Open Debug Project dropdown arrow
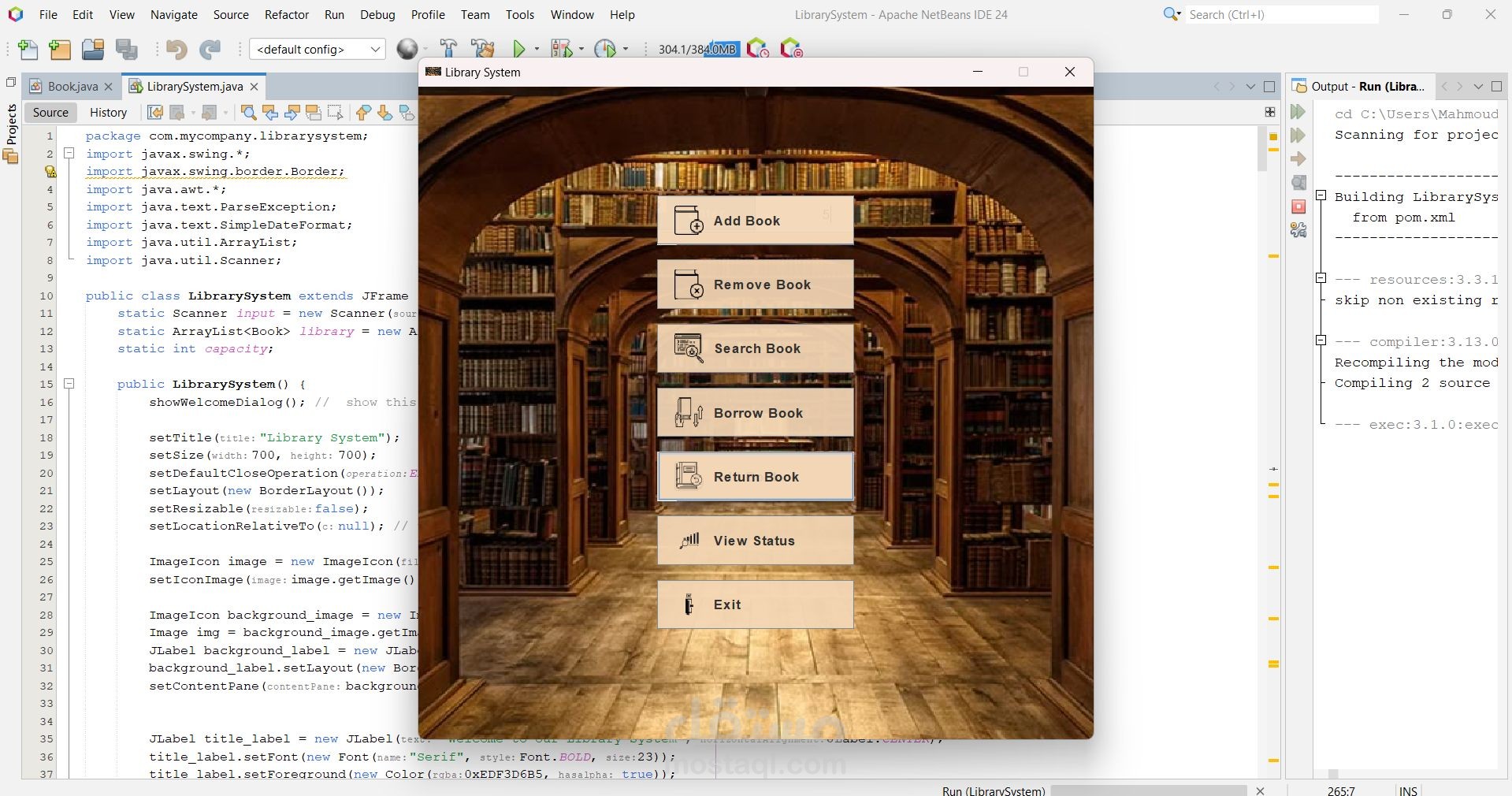The image size is (1512, 796). pyautogui.click(x=581, y=49)
